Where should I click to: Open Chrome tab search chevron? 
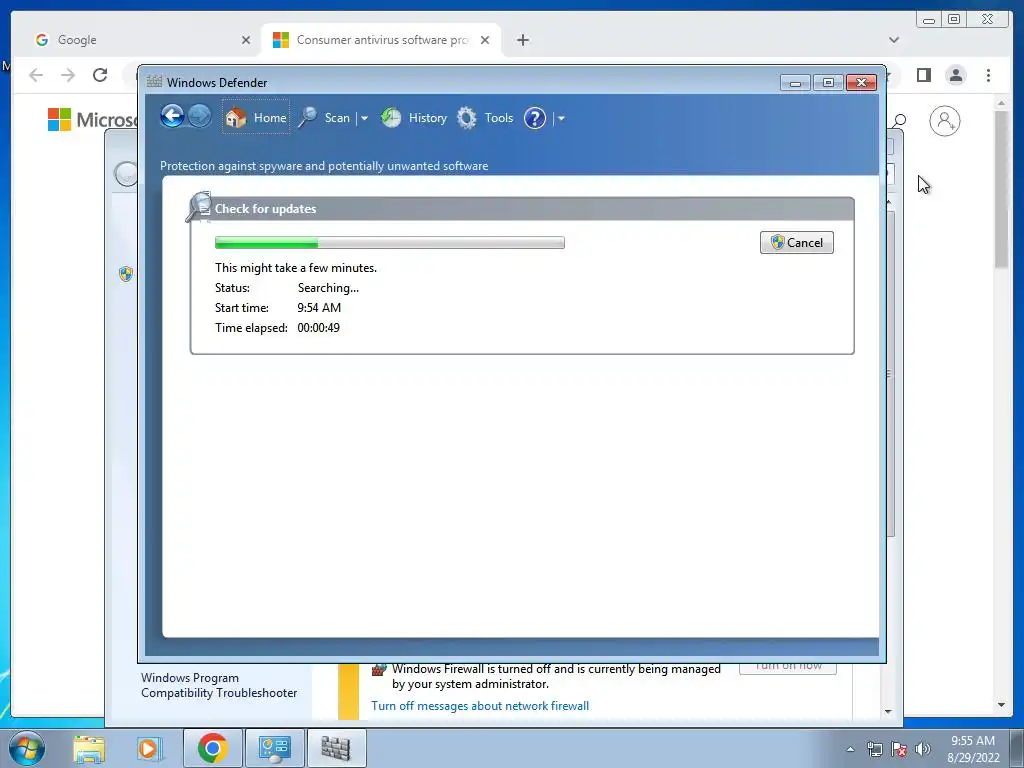click(x=894, y=40)
